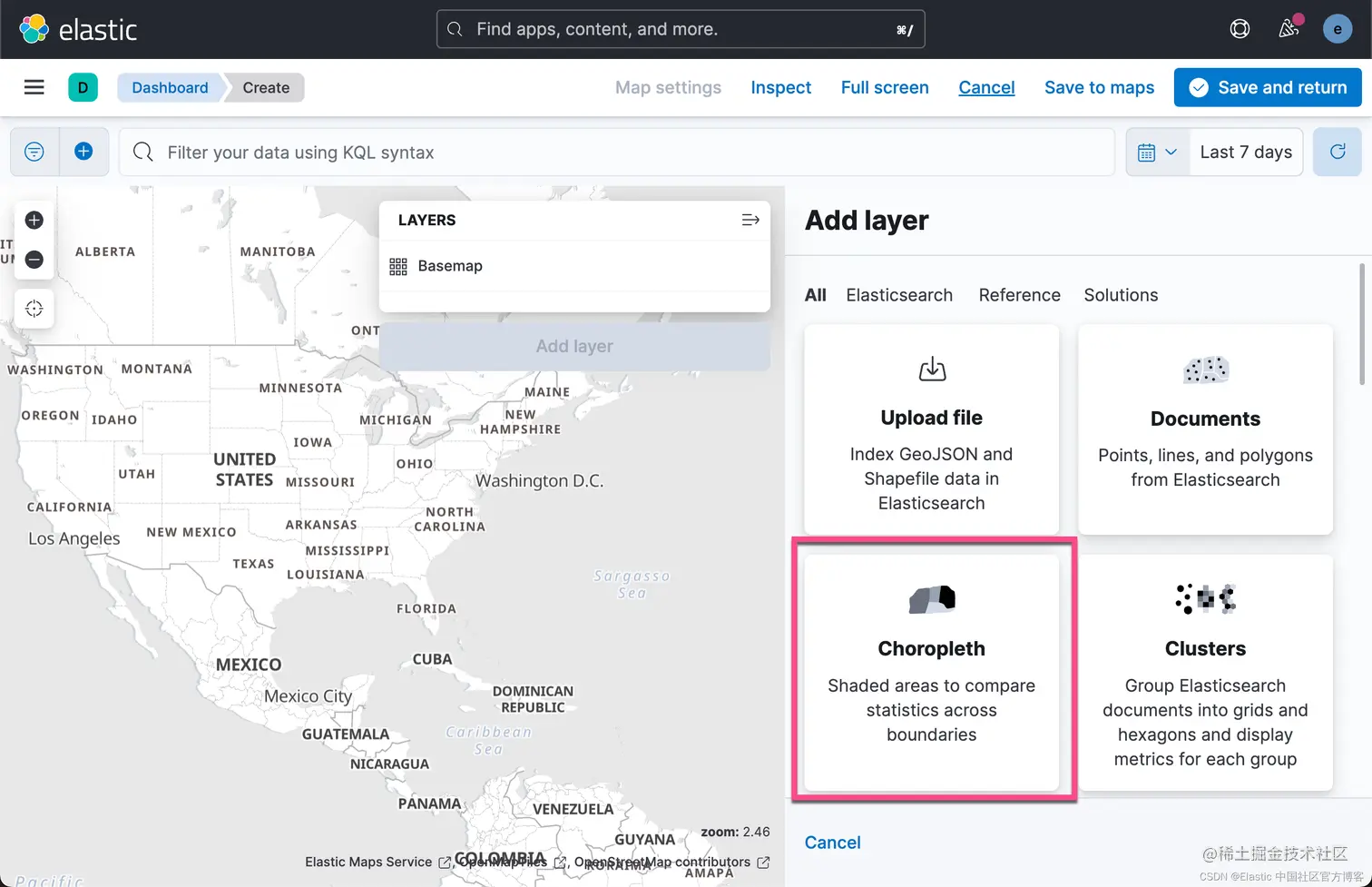
Task: Switch to the Solutions tab
Action: click(1121, 295)
